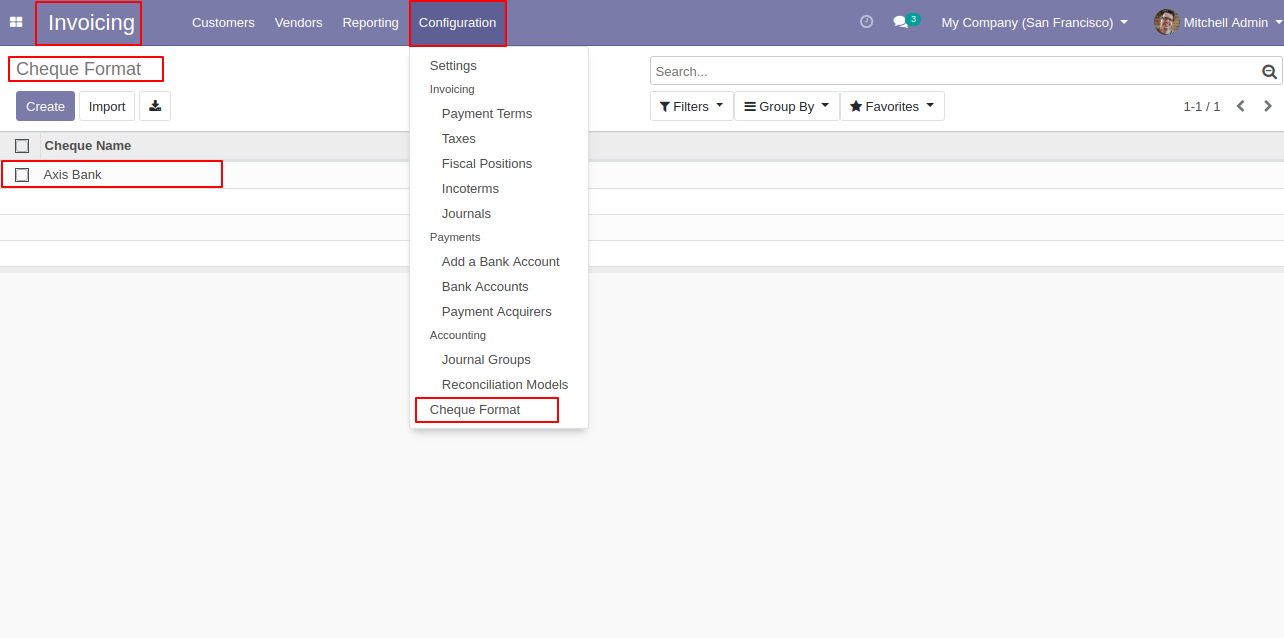
Task: Select Taxes menu entry
Action: (459, 139)
